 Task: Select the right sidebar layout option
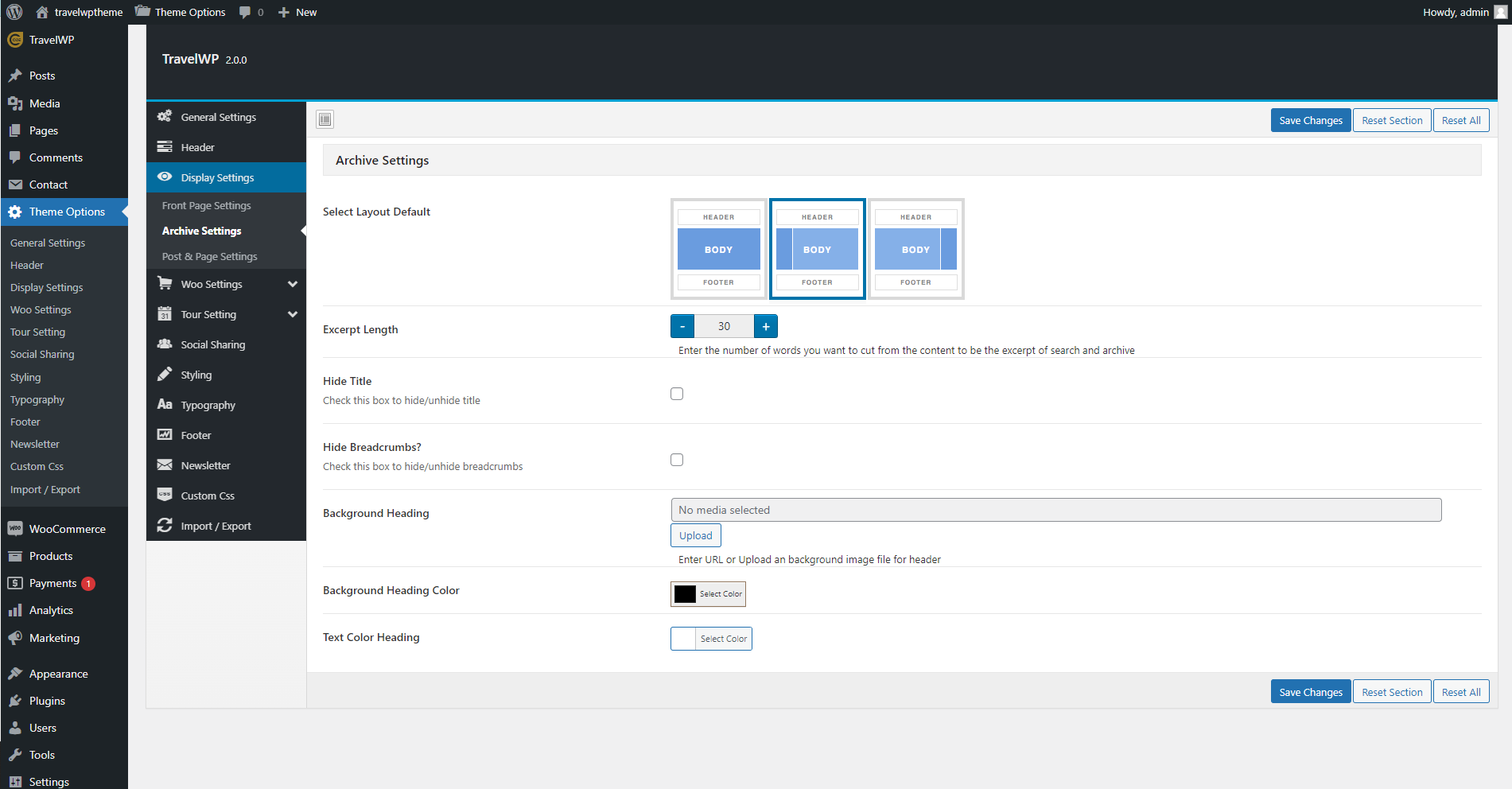tap(916, 249)
